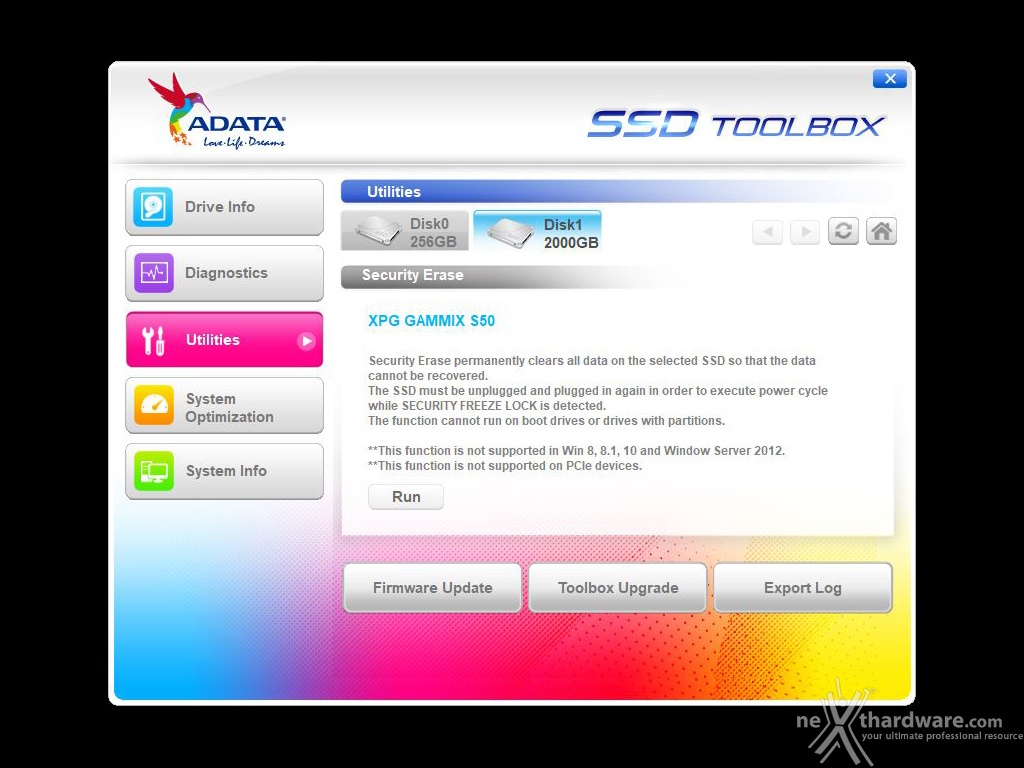Screen dimensions: 1024x768
Task: Select the Utilities menu item
Action: click(224, 340)
